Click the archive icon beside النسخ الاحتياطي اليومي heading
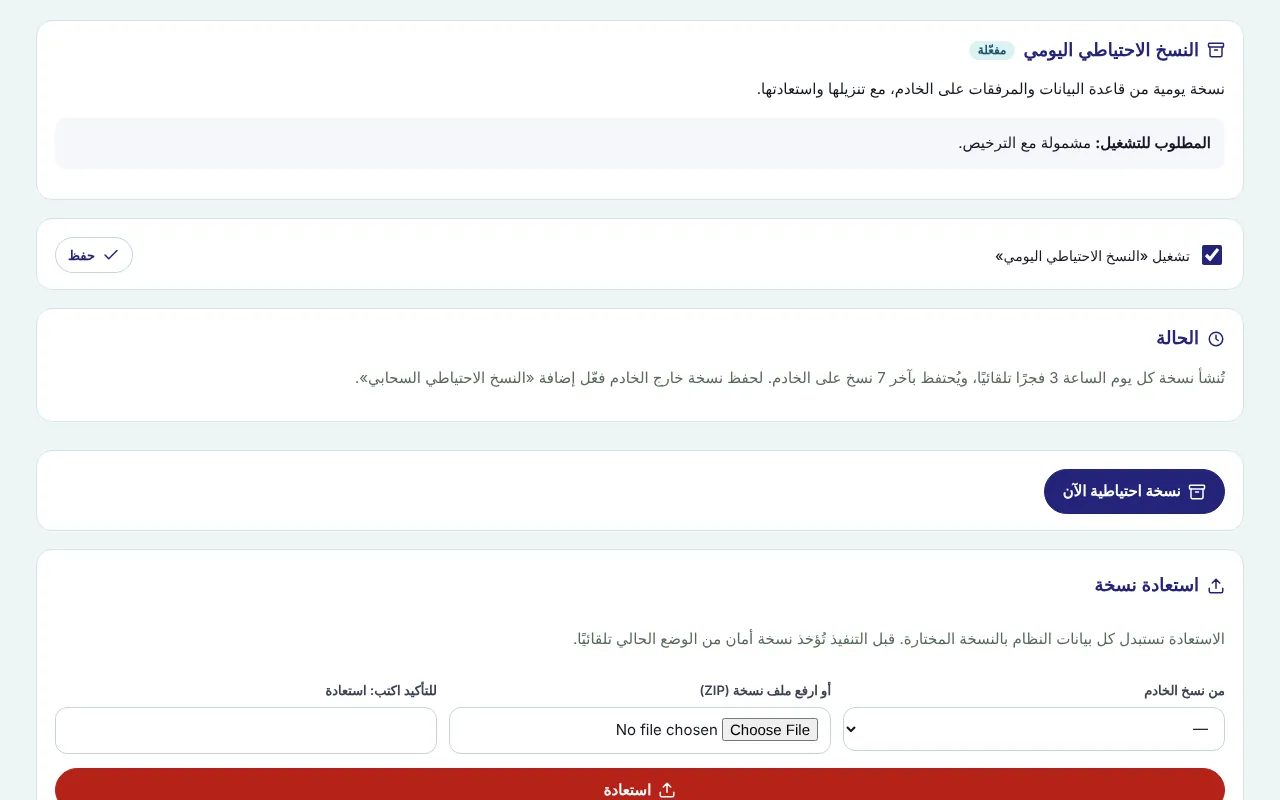 [1216, 50]
